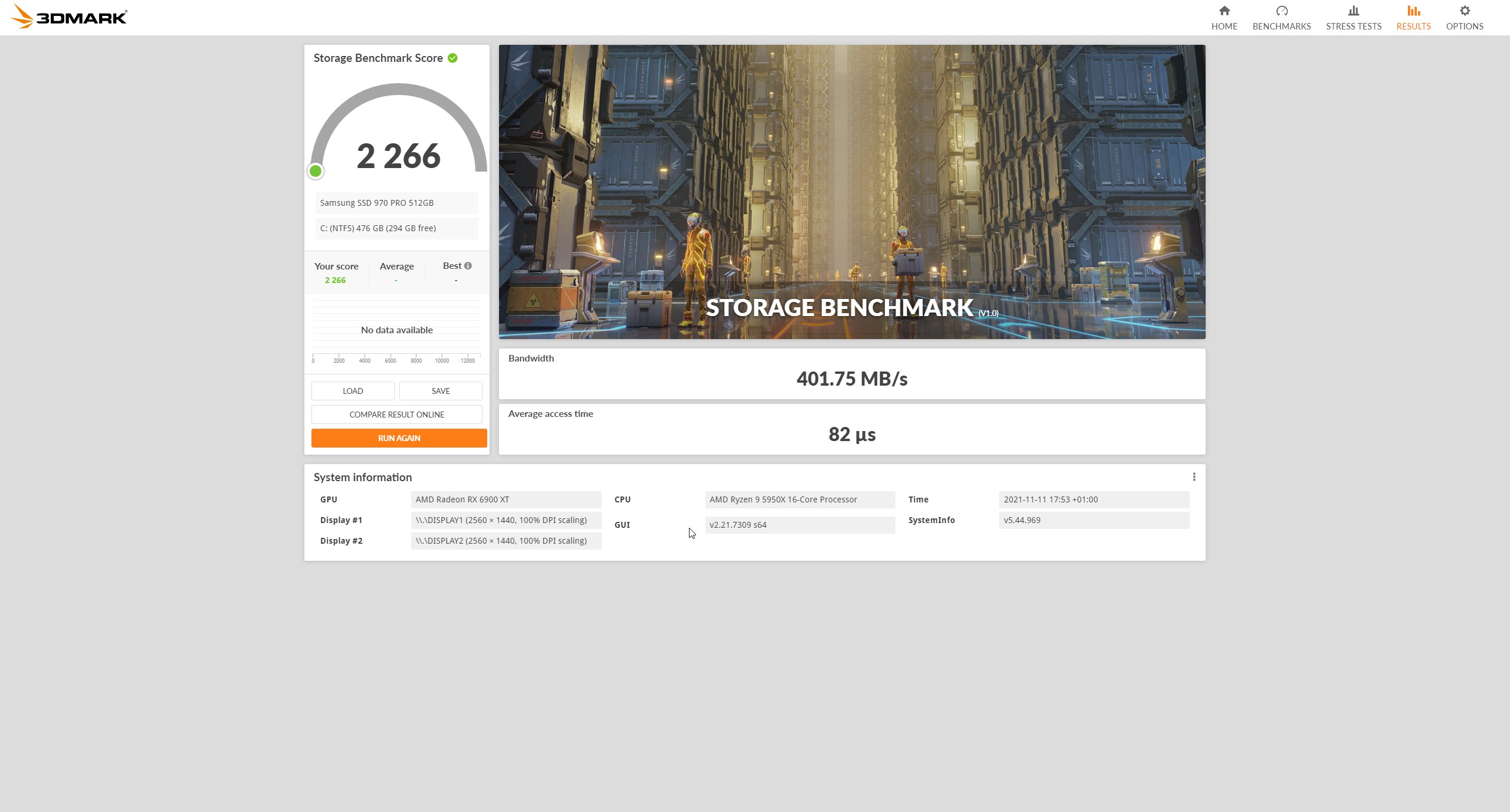This screenshot has height=812, width=1510.
Task: Open the Samsung SSD 970 PRO drive selector
Action: (x=396, y=202)
